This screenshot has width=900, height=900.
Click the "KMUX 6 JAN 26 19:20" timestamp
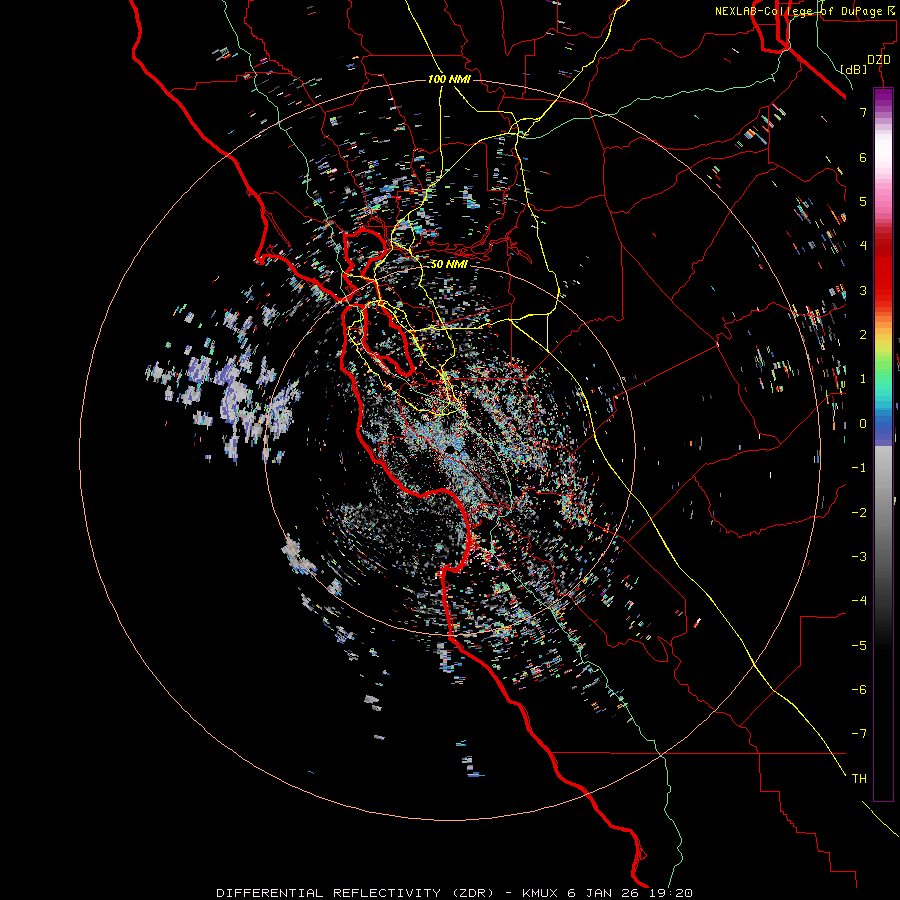click(607, 893)
